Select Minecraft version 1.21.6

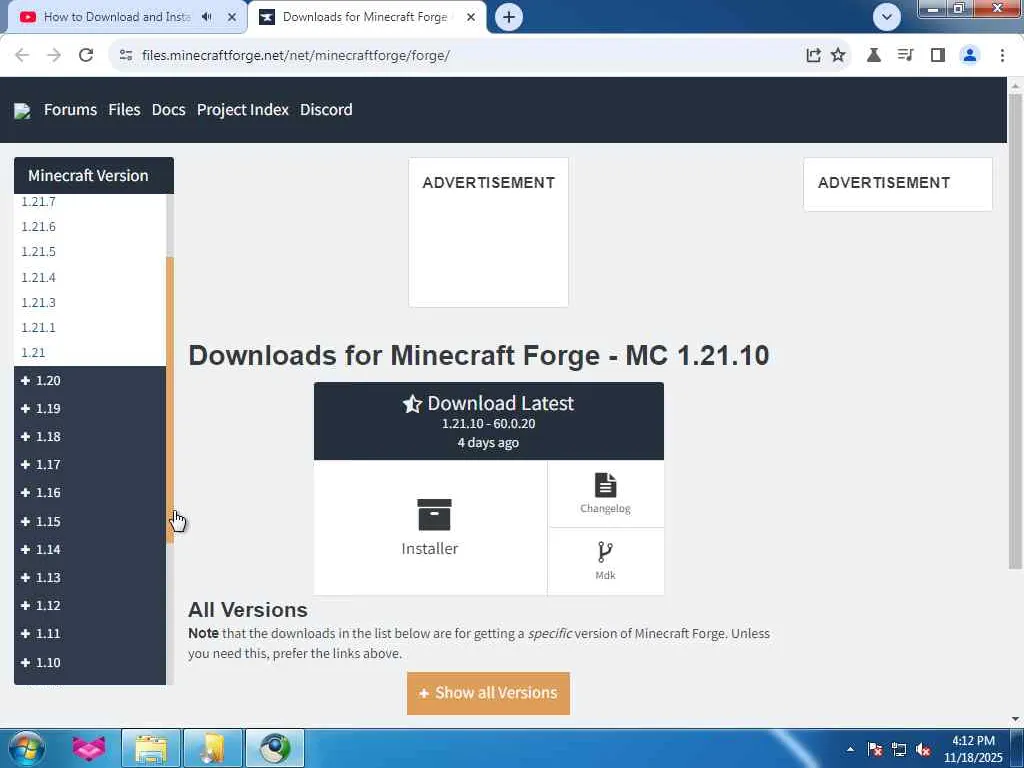tap(39, 227)
